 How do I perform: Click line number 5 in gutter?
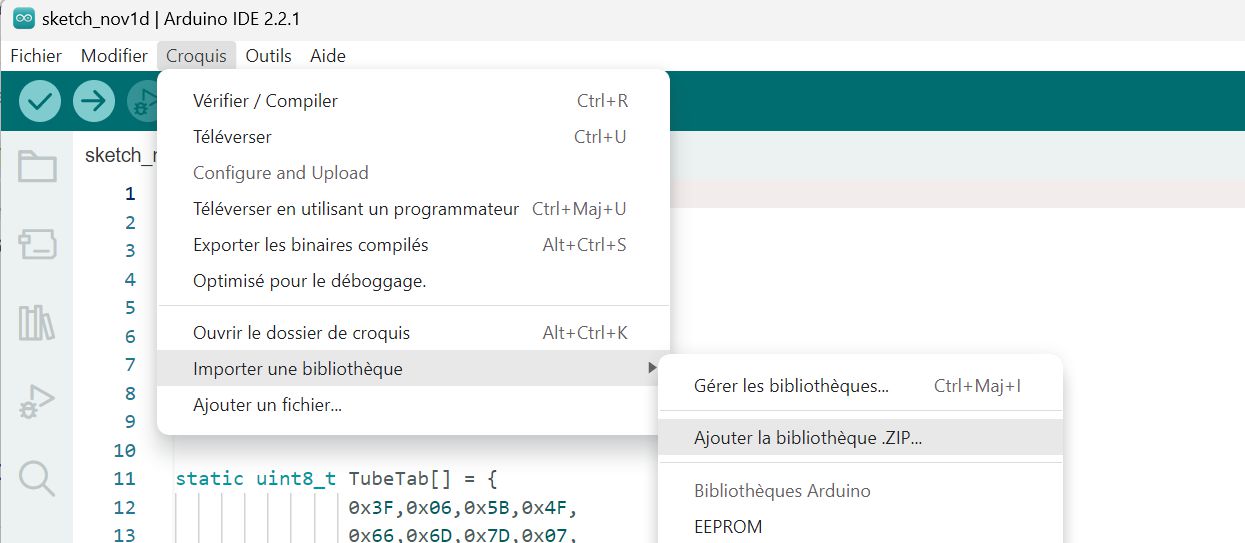click(x=130, y=308)
